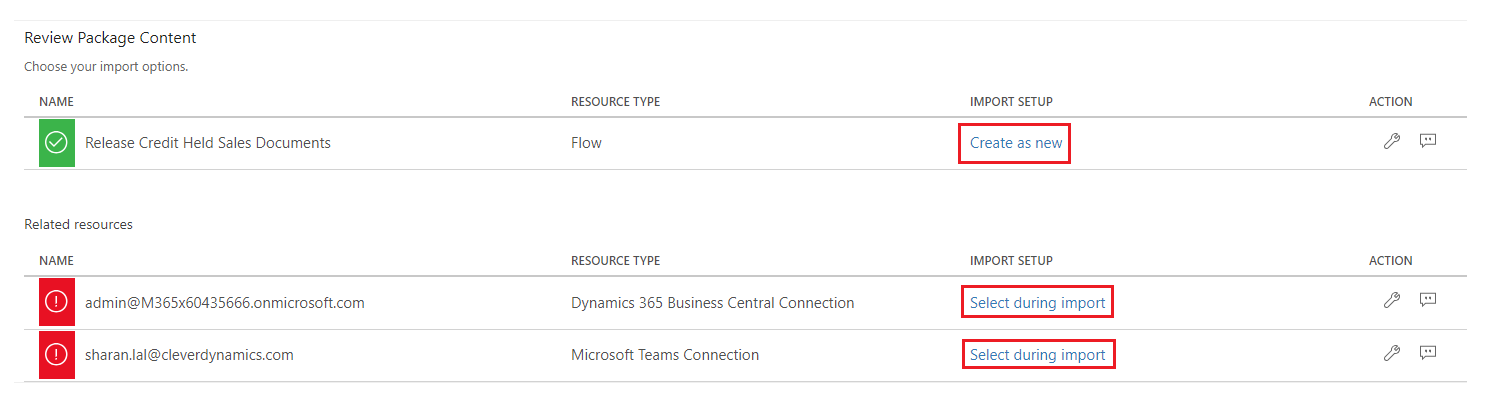This screenshot has height=402, width=1495.
Task: Click the red error icon beside admin@M365x60435666
Action: click(57, 302)
